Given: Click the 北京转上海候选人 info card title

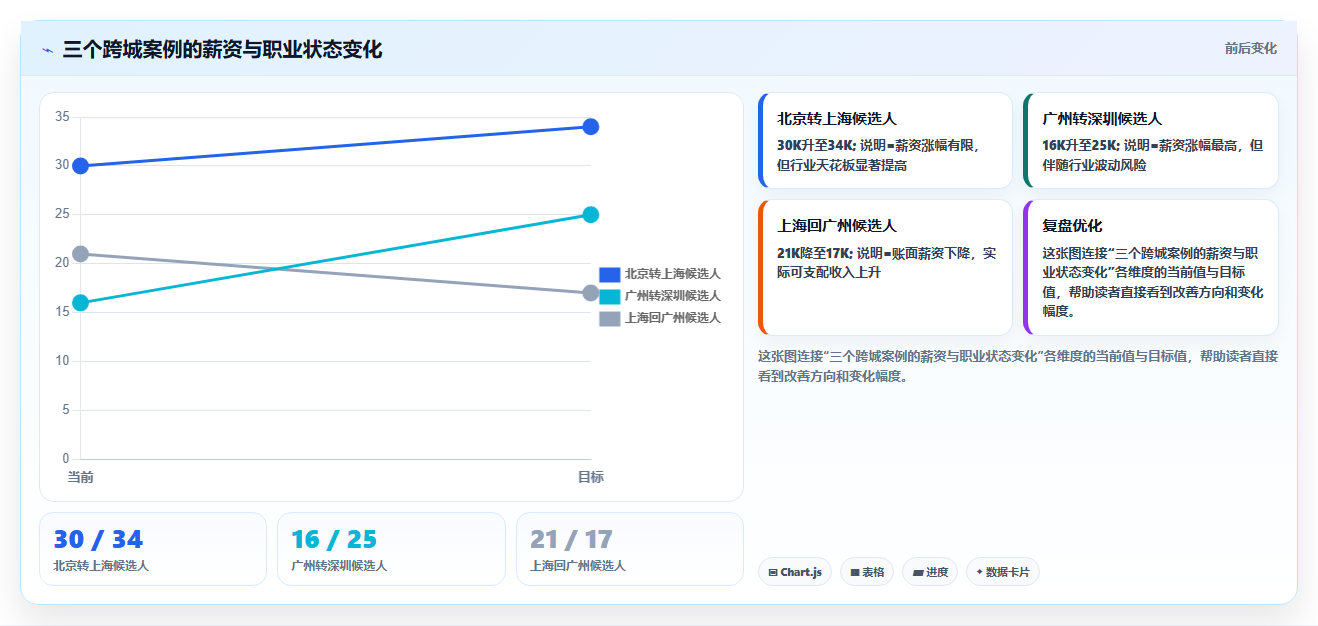Looking at the screenshot, I should 837,118.
